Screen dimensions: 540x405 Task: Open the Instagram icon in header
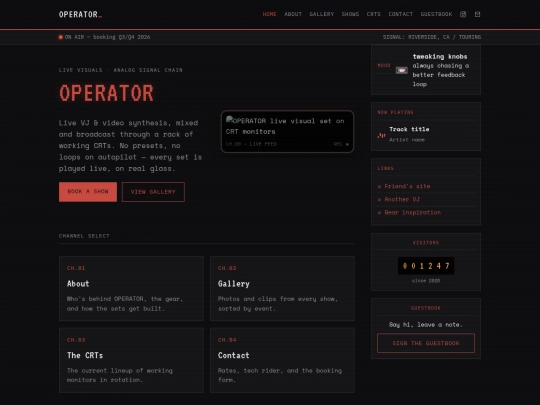click(x=463, y=14)
